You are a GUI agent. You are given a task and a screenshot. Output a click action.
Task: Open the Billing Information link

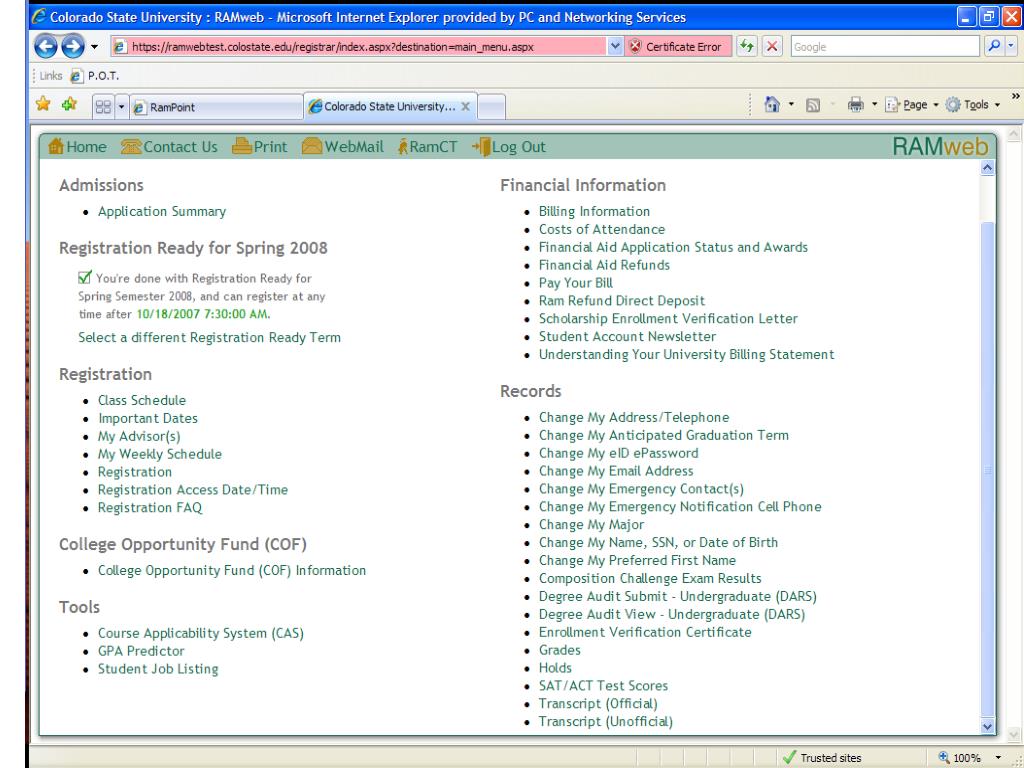pos(594,212)
